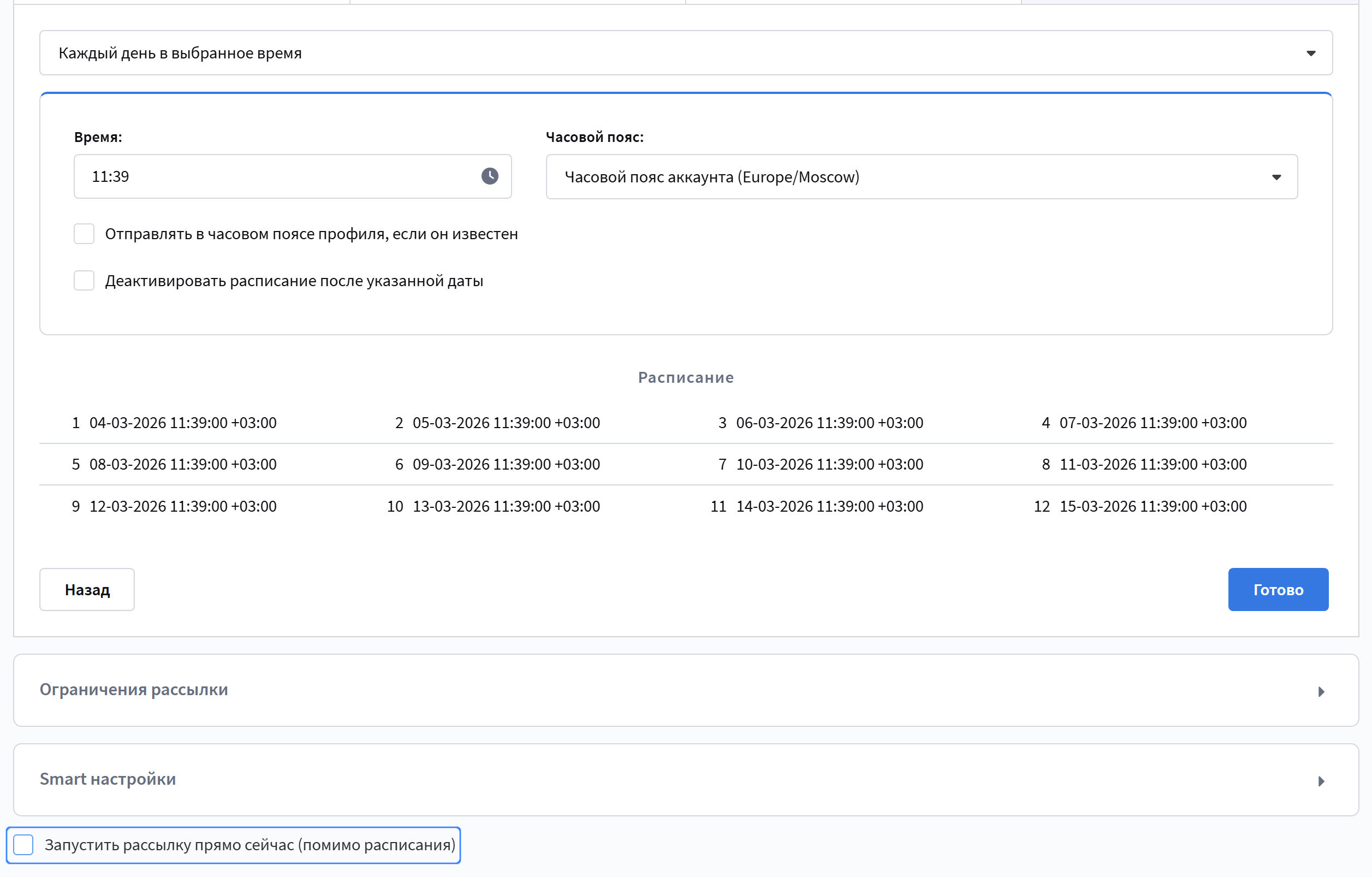Expand the Smart настройки section
Image resolution: width=1372 pixels, height=877 pixels.
(x=108, y=779)
